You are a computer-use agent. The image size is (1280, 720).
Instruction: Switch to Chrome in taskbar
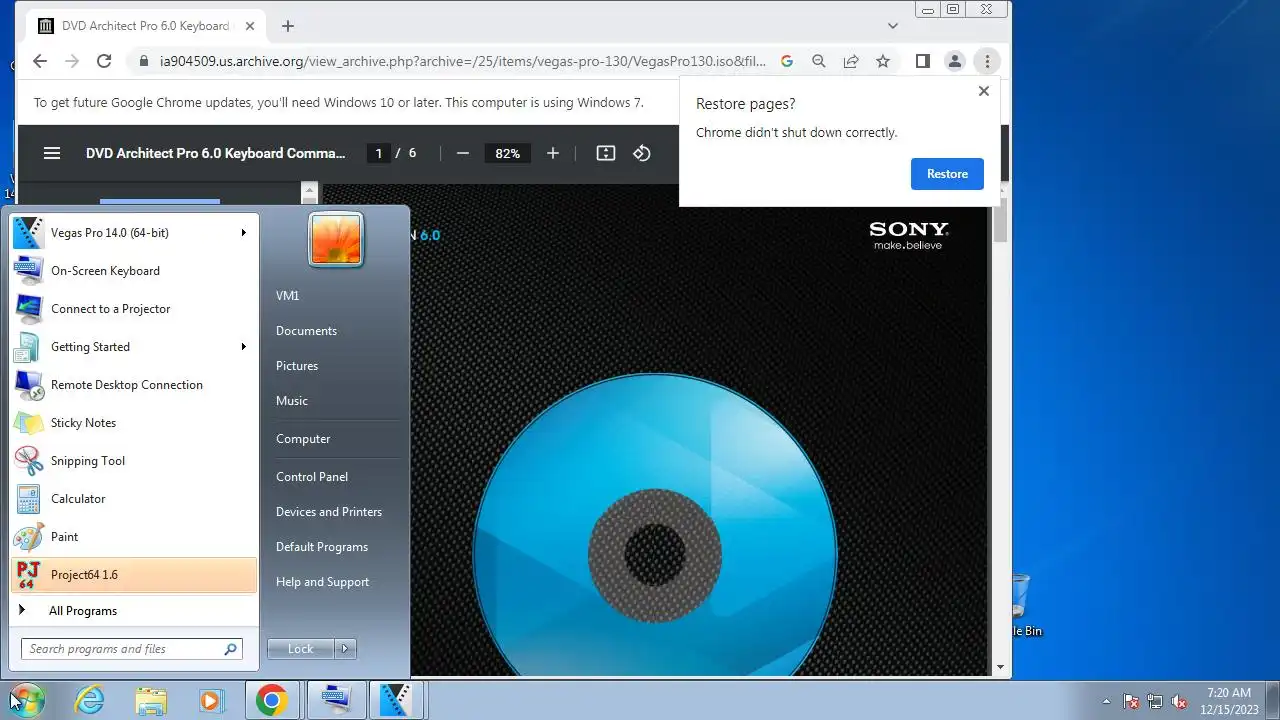[271, 700]
